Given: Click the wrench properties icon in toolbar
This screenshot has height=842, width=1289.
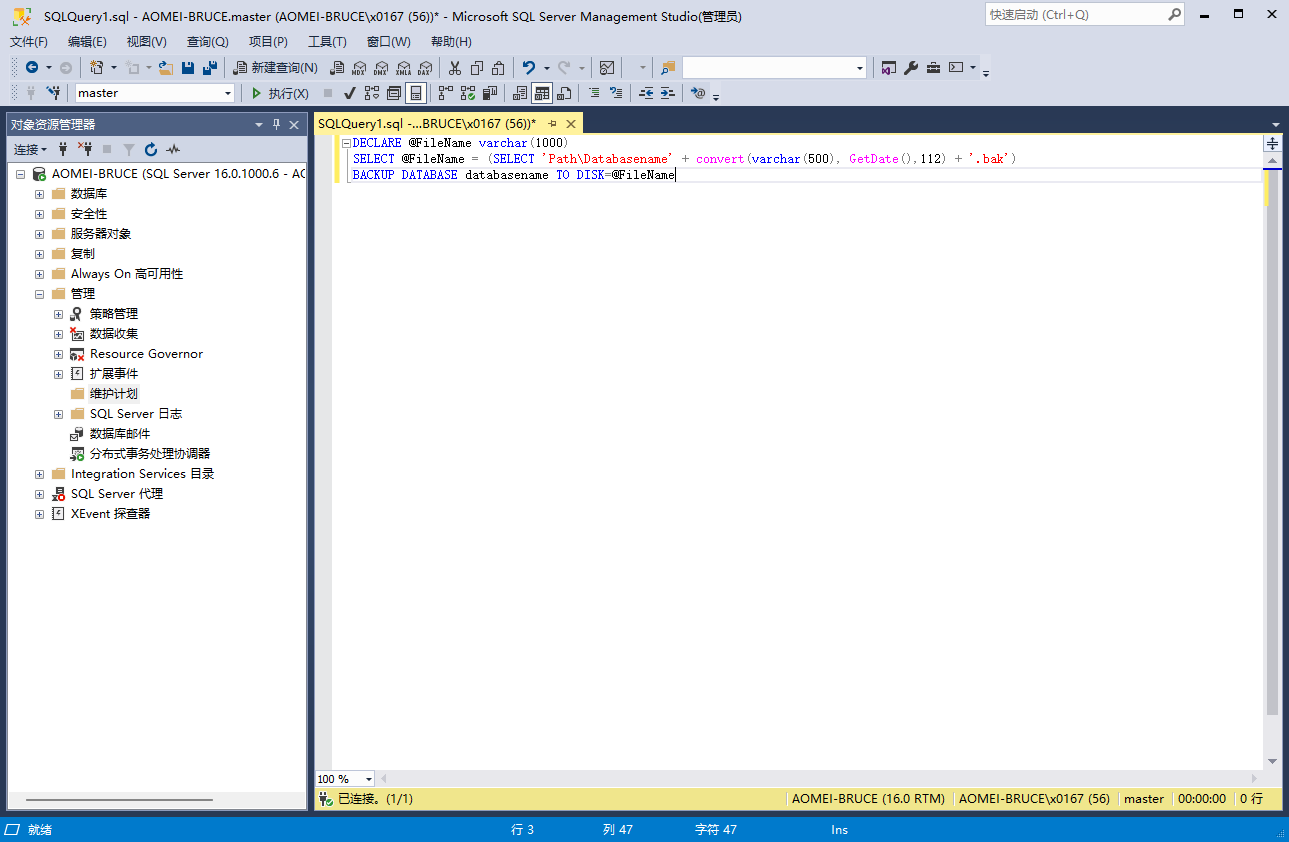Looking at the screenshot, I should coord(910,68).
